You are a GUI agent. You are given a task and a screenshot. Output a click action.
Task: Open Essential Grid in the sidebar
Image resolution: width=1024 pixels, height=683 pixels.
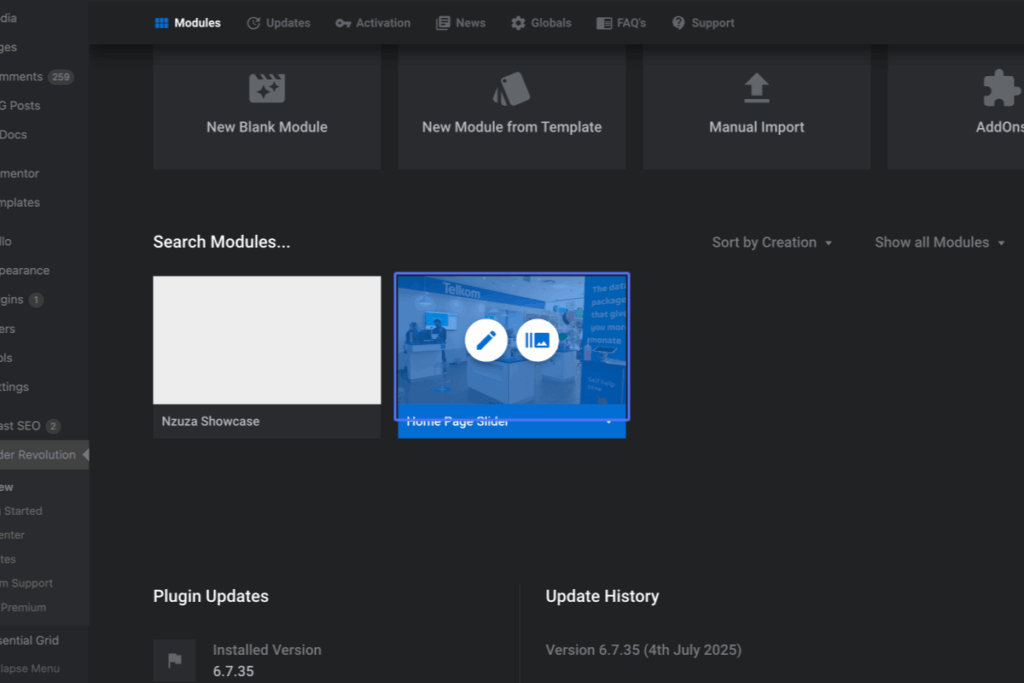29,641
